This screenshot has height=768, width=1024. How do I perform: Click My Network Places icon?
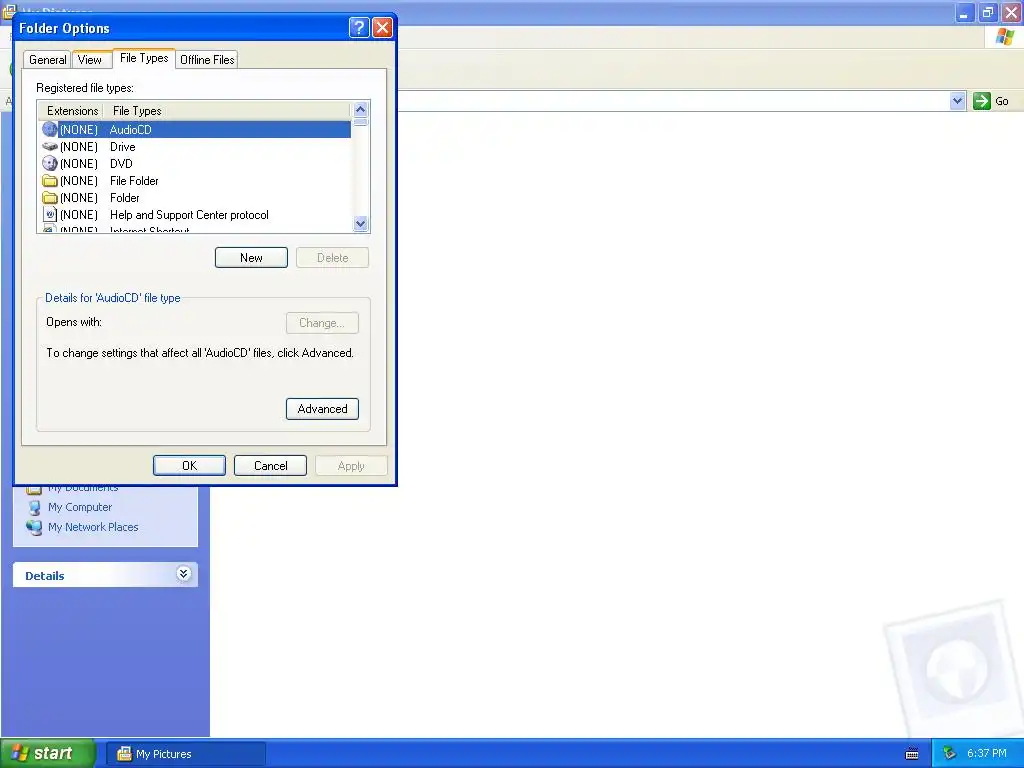34,527
